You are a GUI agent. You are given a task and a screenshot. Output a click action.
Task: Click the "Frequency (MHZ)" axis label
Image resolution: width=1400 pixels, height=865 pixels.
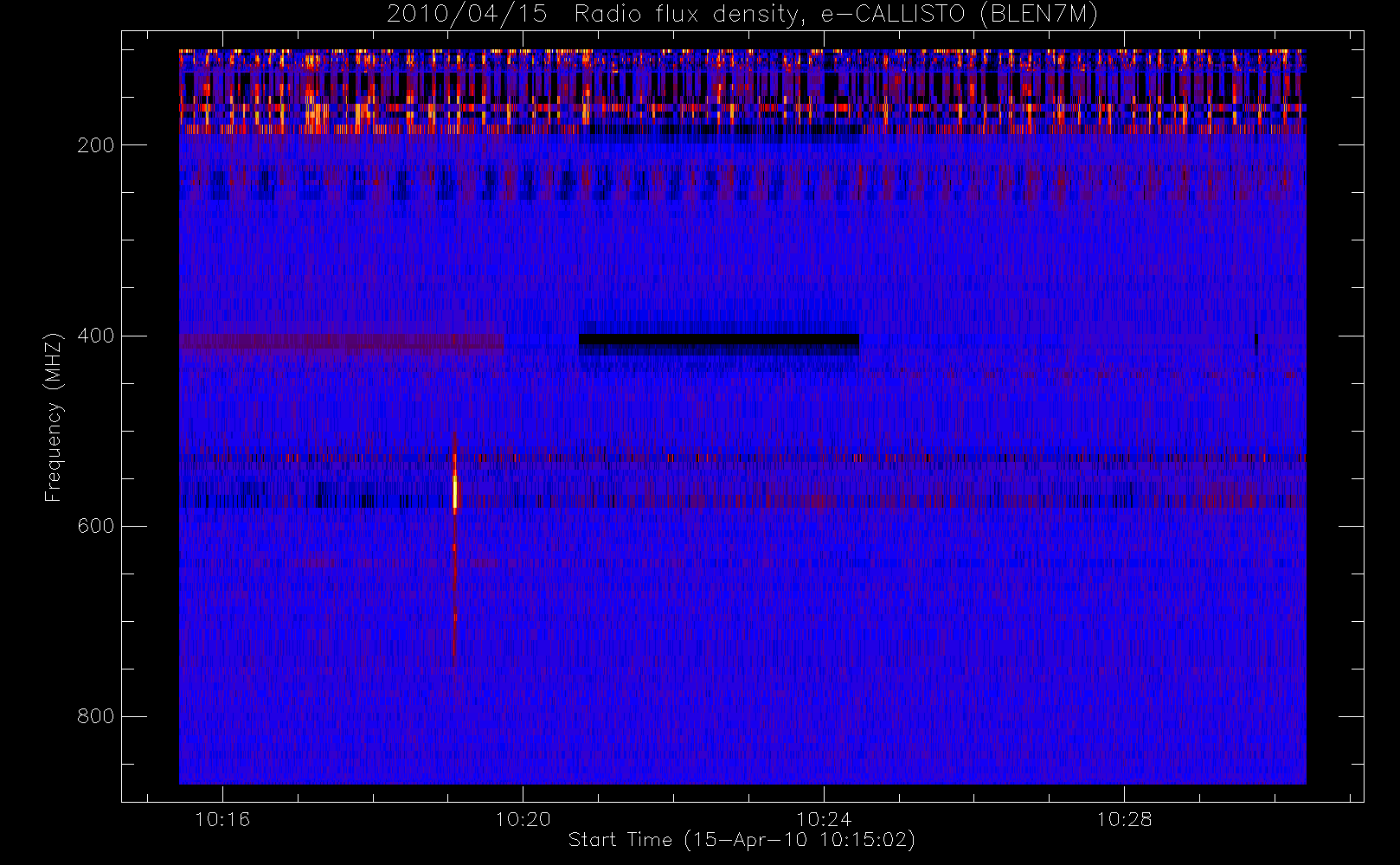point(54,417)
